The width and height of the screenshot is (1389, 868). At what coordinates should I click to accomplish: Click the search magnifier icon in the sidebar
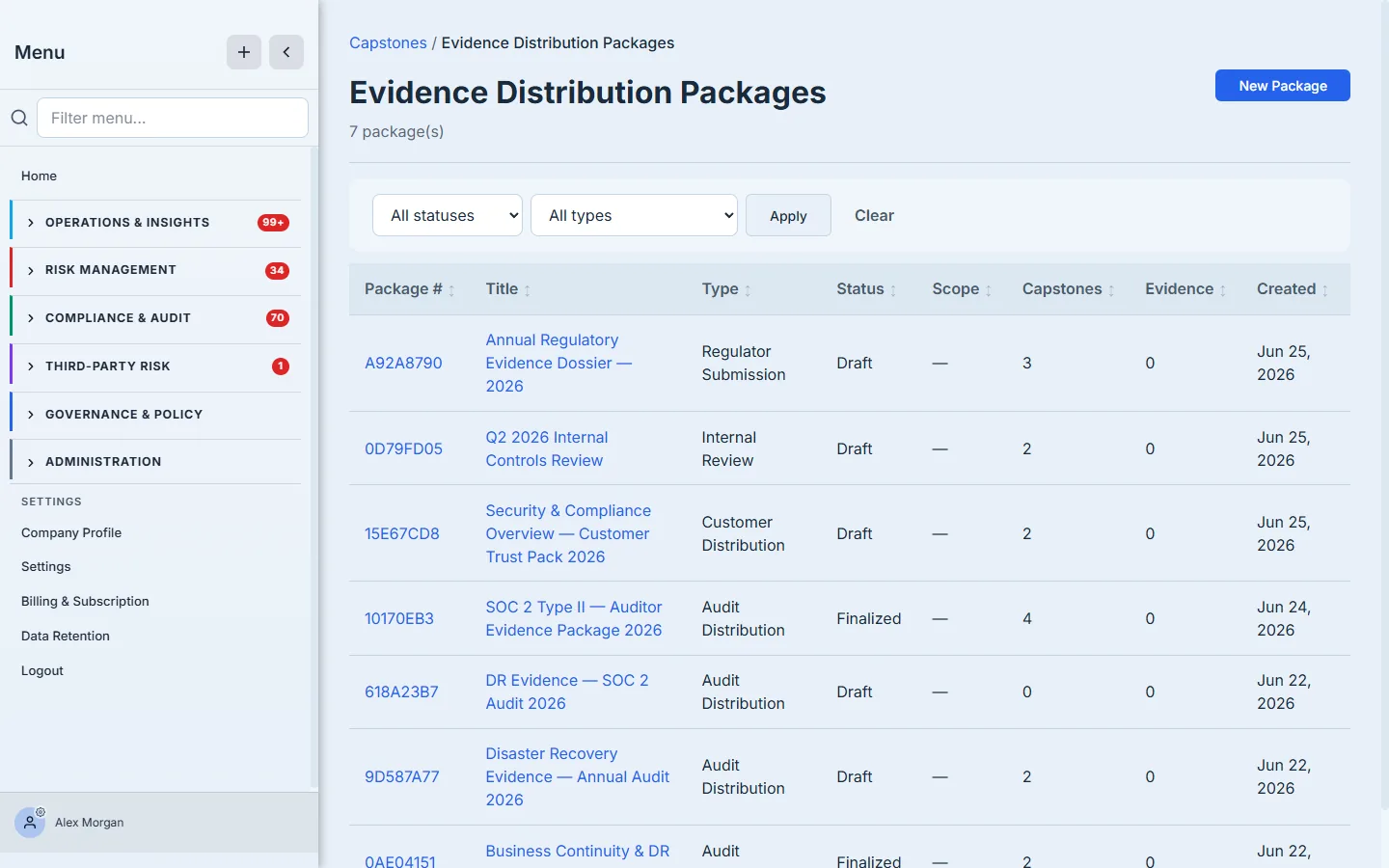point(19,118)
